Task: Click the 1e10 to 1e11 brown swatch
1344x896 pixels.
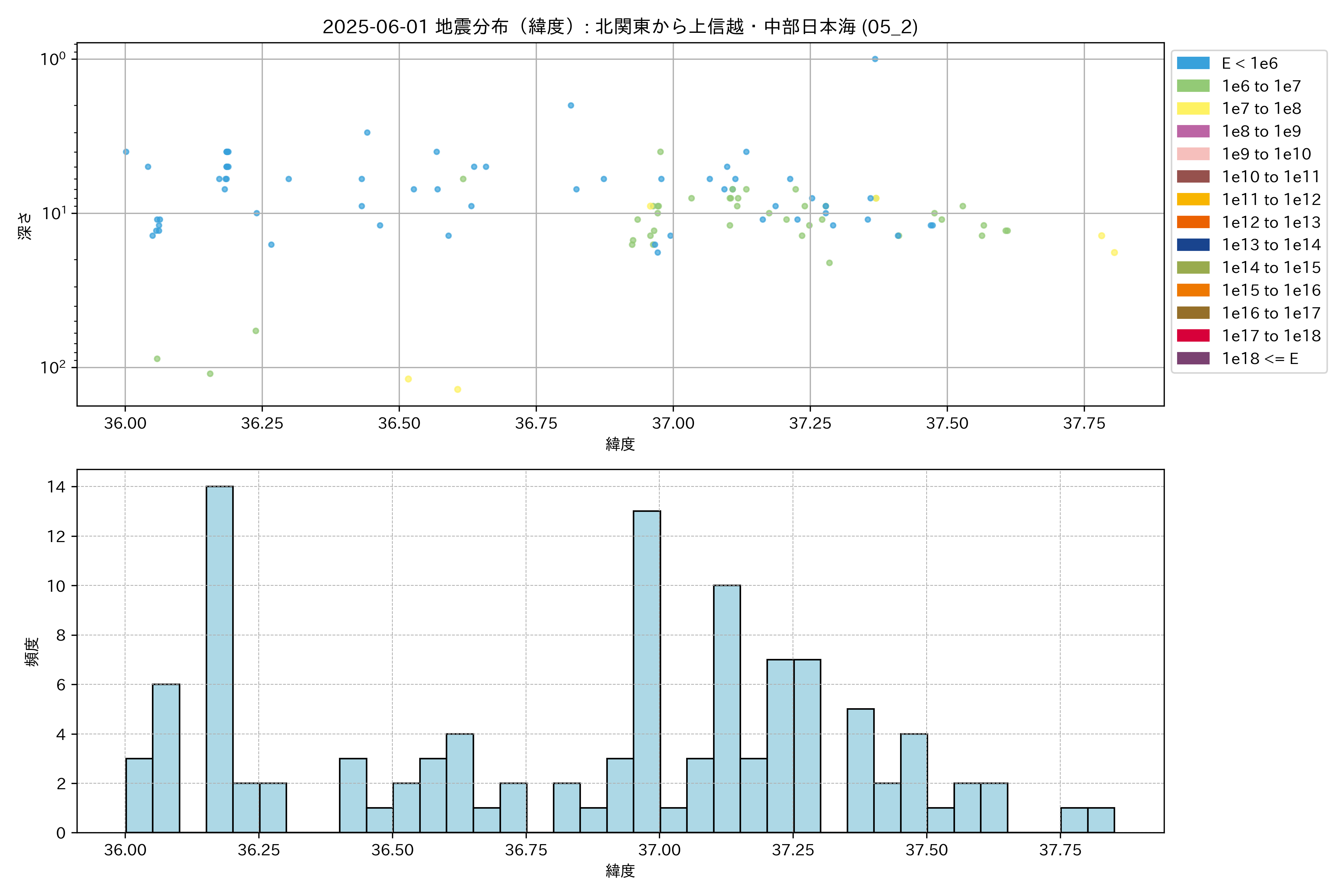Action: click(1192, 177)
